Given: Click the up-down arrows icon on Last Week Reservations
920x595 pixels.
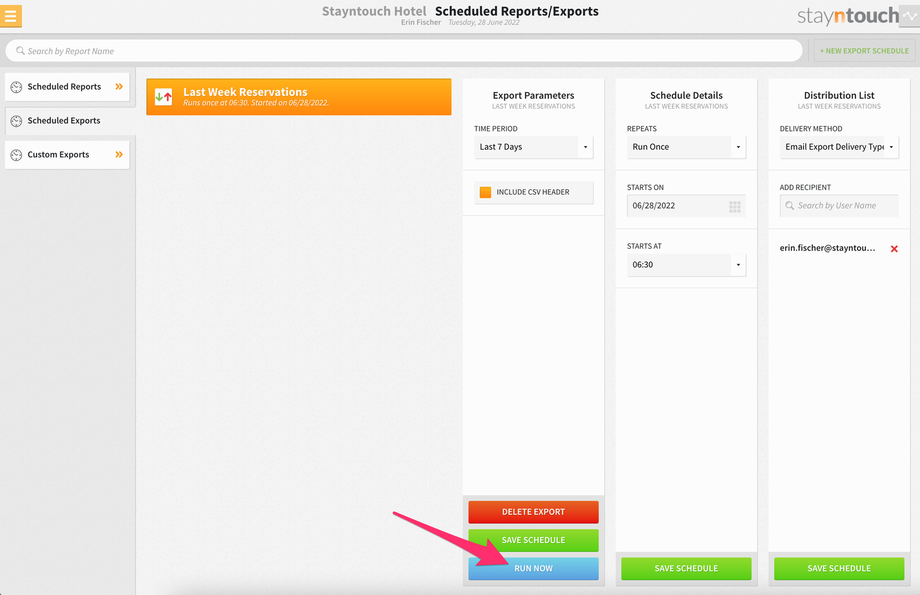Looking at the screenshot, I should (164, 97).
